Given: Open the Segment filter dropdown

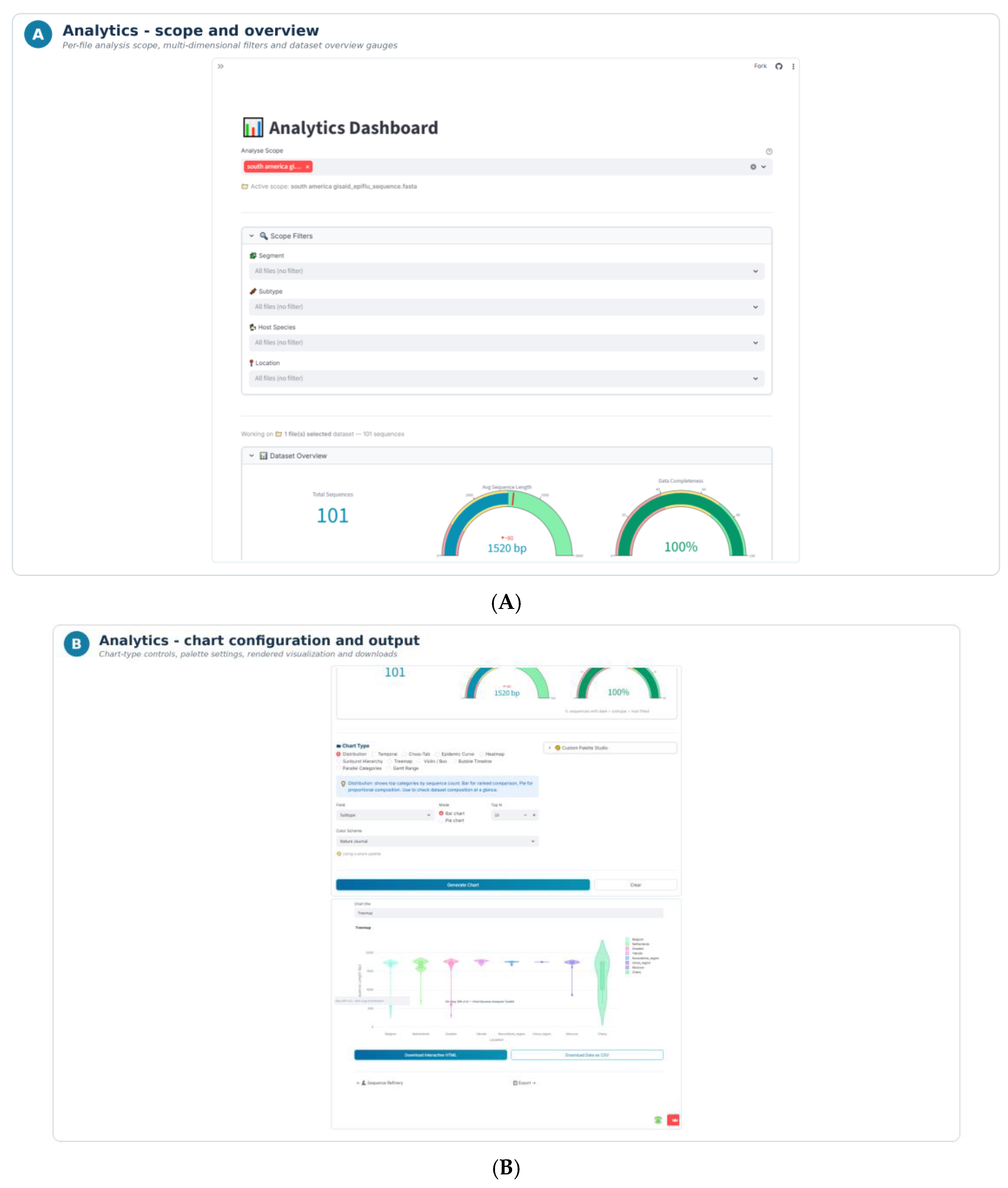Looking at the screenshot, I should (x=506, y=271).
